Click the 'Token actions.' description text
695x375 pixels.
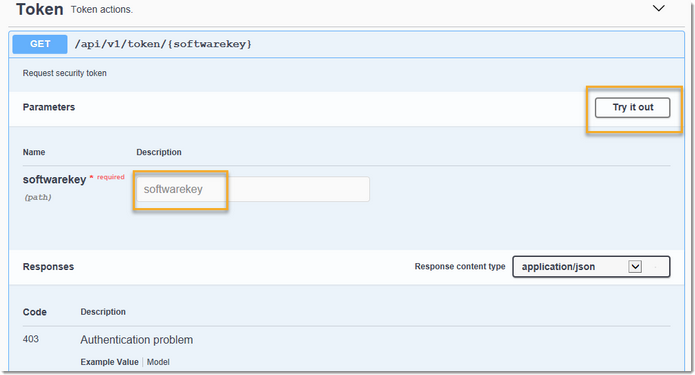(102, 10)
